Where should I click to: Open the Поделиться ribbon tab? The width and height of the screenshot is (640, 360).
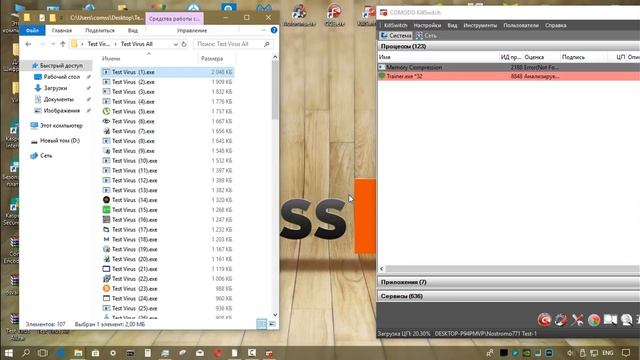click(100, 31)
